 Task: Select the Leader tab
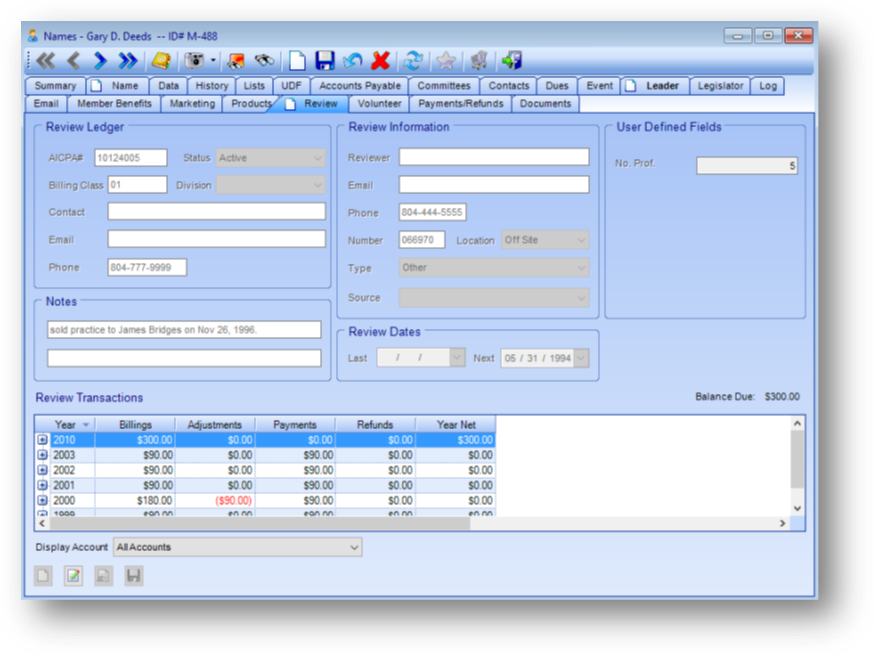coord(656,86)
